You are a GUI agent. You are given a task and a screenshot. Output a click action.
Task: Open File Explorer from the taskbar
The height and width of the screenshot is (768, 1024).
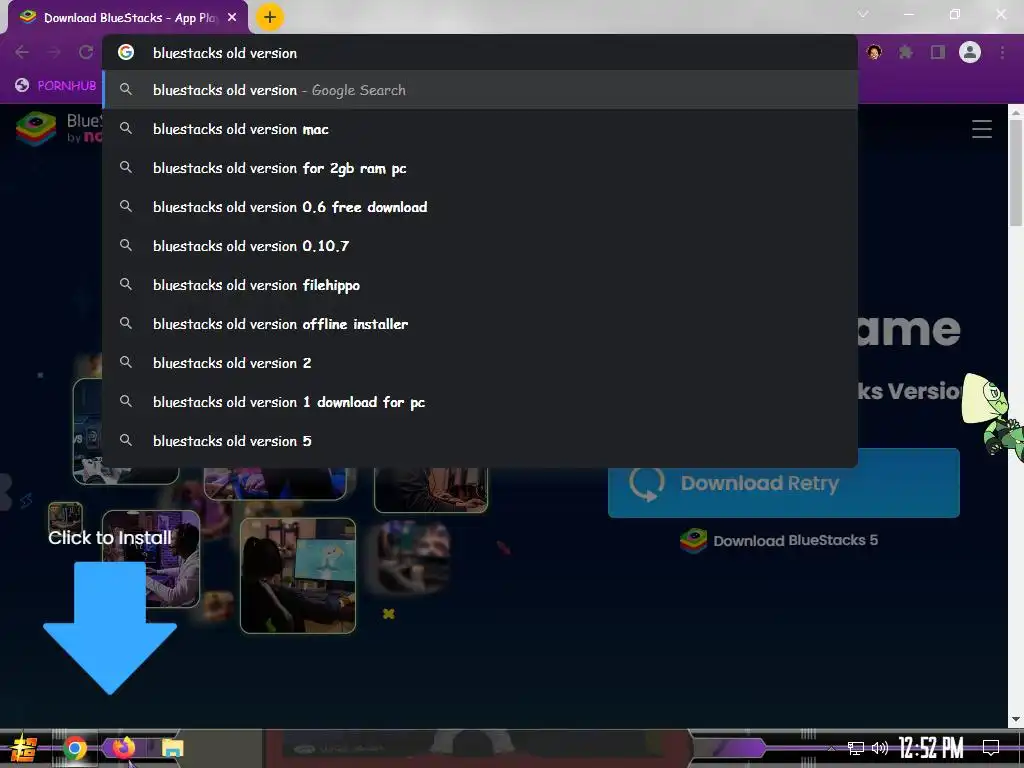pos(172,748)
